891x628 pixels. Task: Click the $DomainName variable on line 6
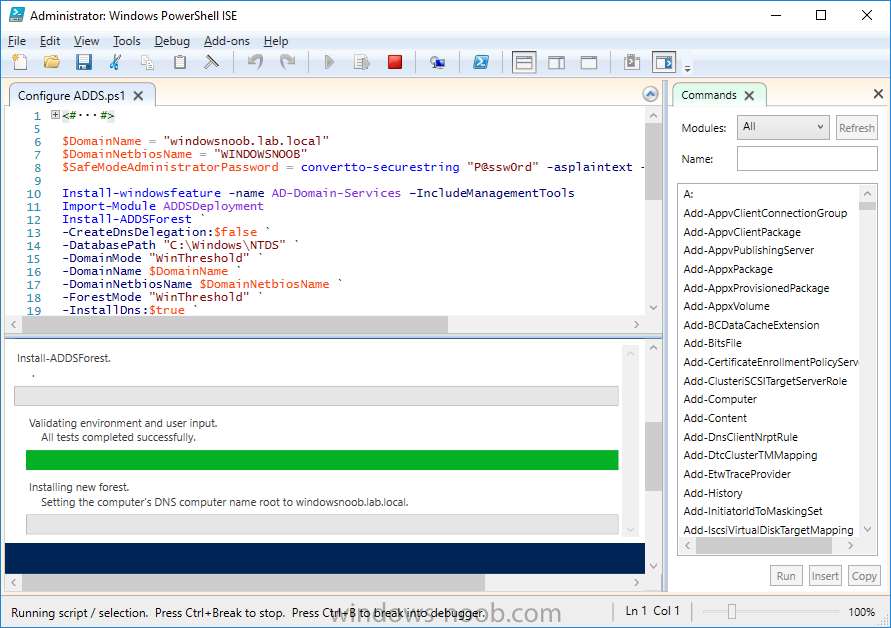coord(102,141)
